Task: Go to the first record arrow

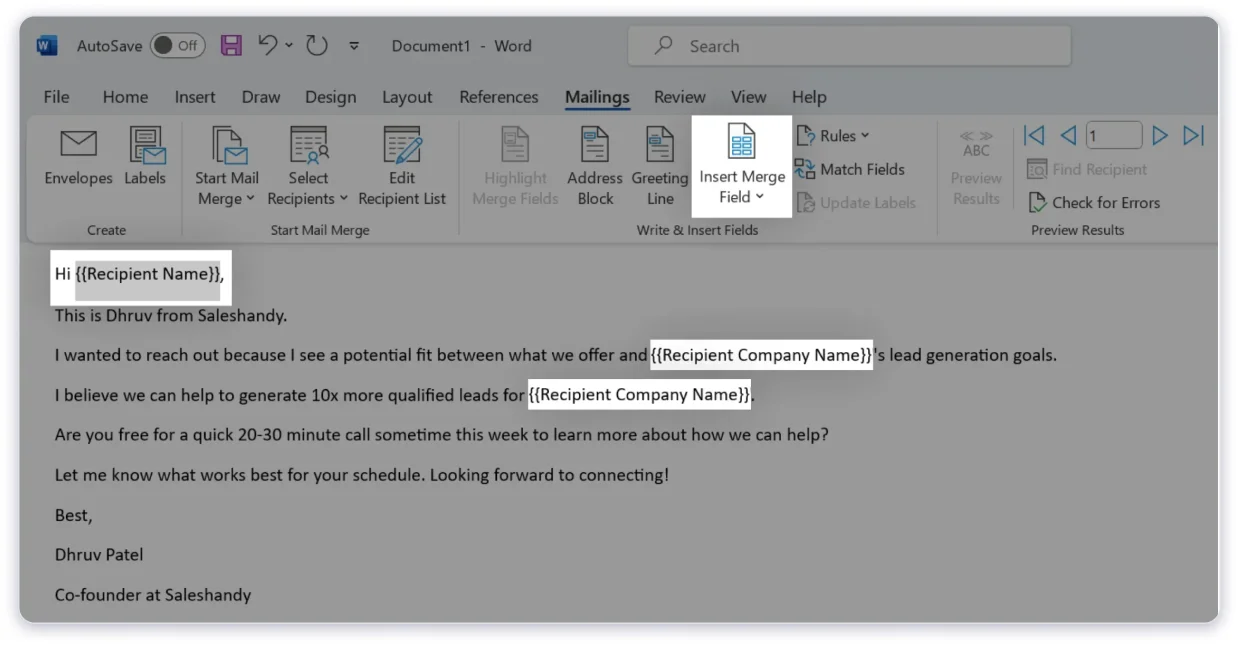Action: (1035, 135)
